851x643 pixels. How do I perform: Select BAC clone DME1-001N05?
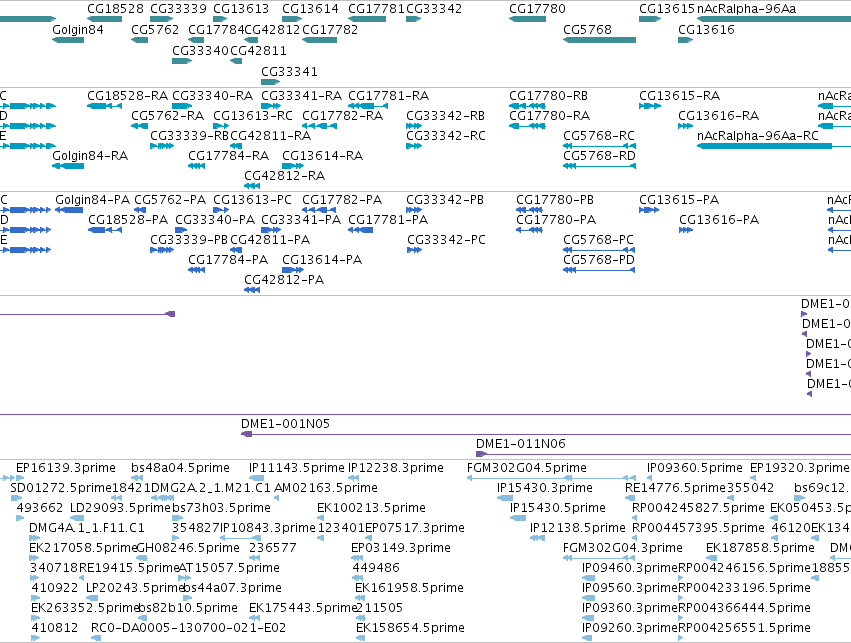[285, 424]
